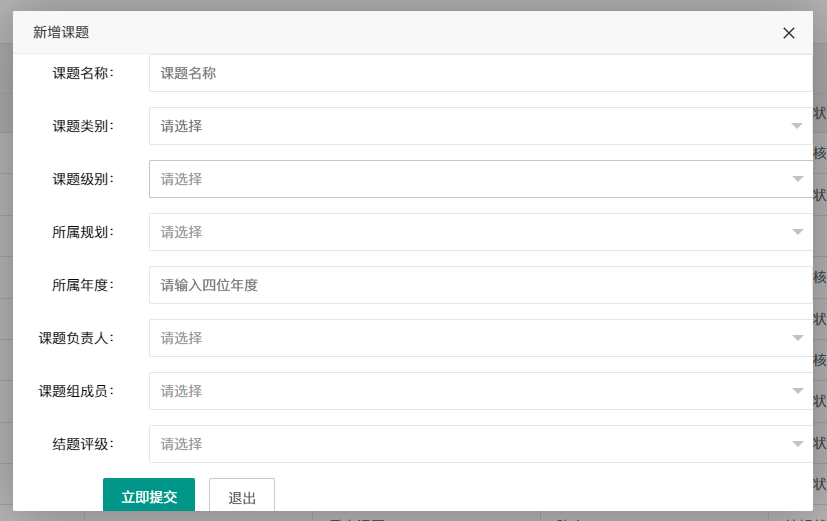
Task: Click the 课题名称 text input field
Action: (x=480, y=73)
